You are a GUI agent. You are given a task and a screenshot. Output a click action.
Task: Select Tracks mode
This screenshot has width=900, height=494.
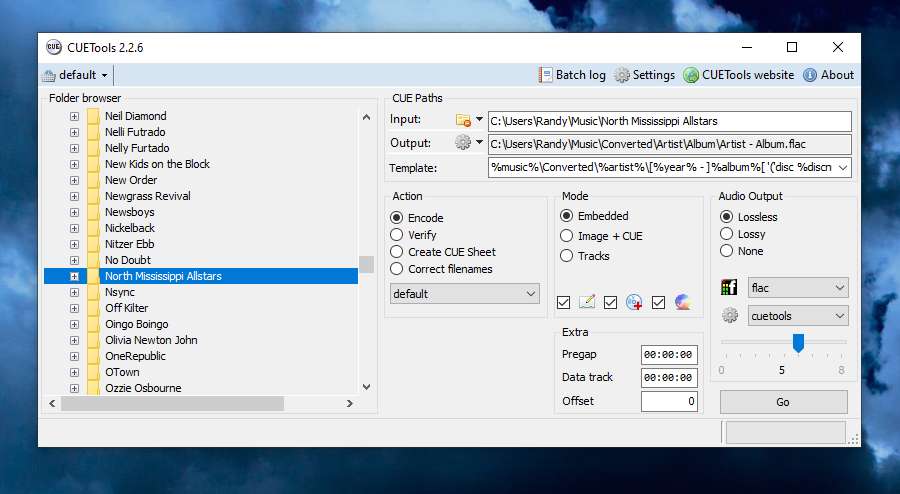pos(566,256)
